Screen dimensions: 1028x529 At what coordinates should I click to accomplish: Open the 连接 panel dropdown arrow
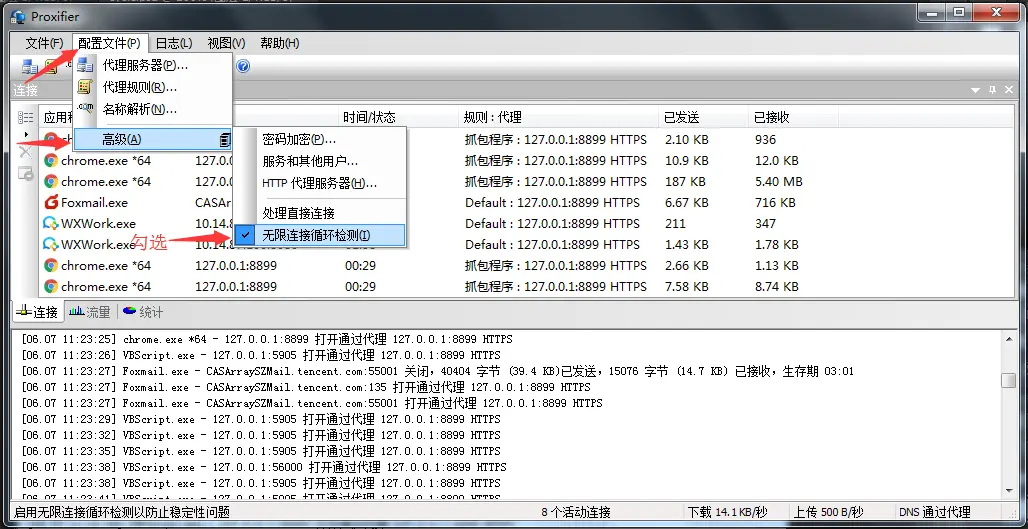pos(976,90)
